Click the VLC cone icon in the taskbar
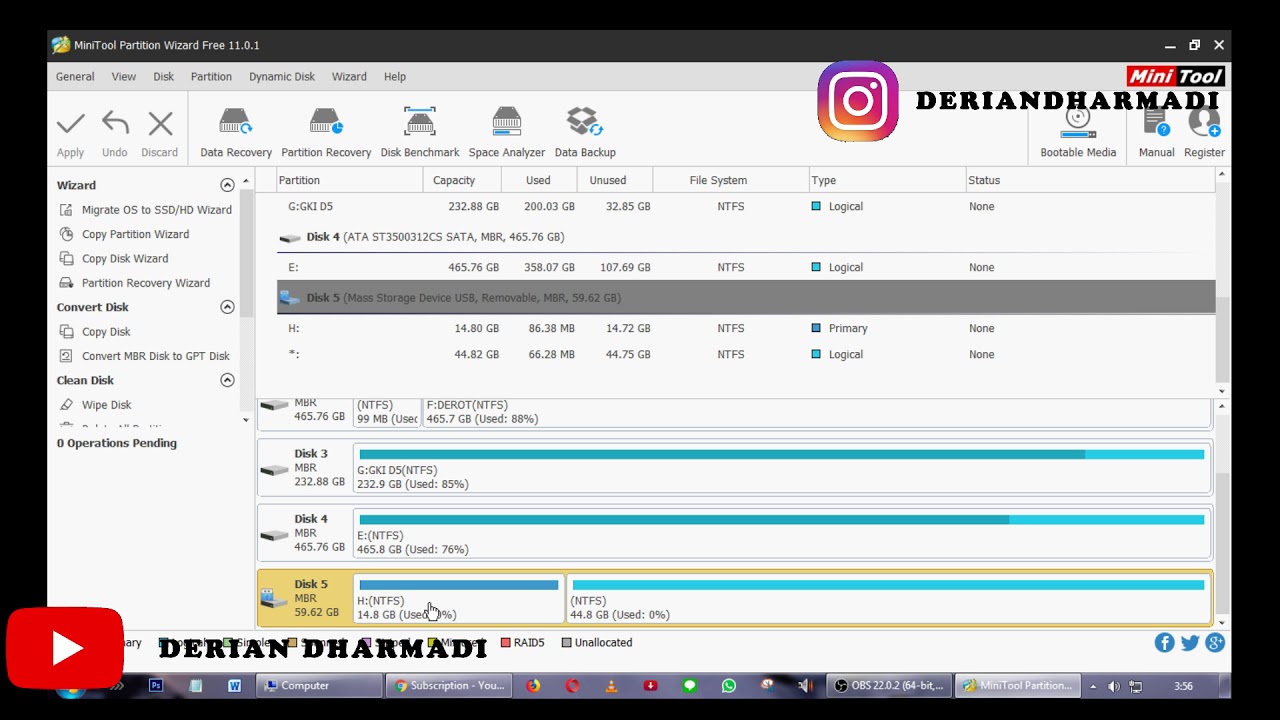 (x=611, y=686)
